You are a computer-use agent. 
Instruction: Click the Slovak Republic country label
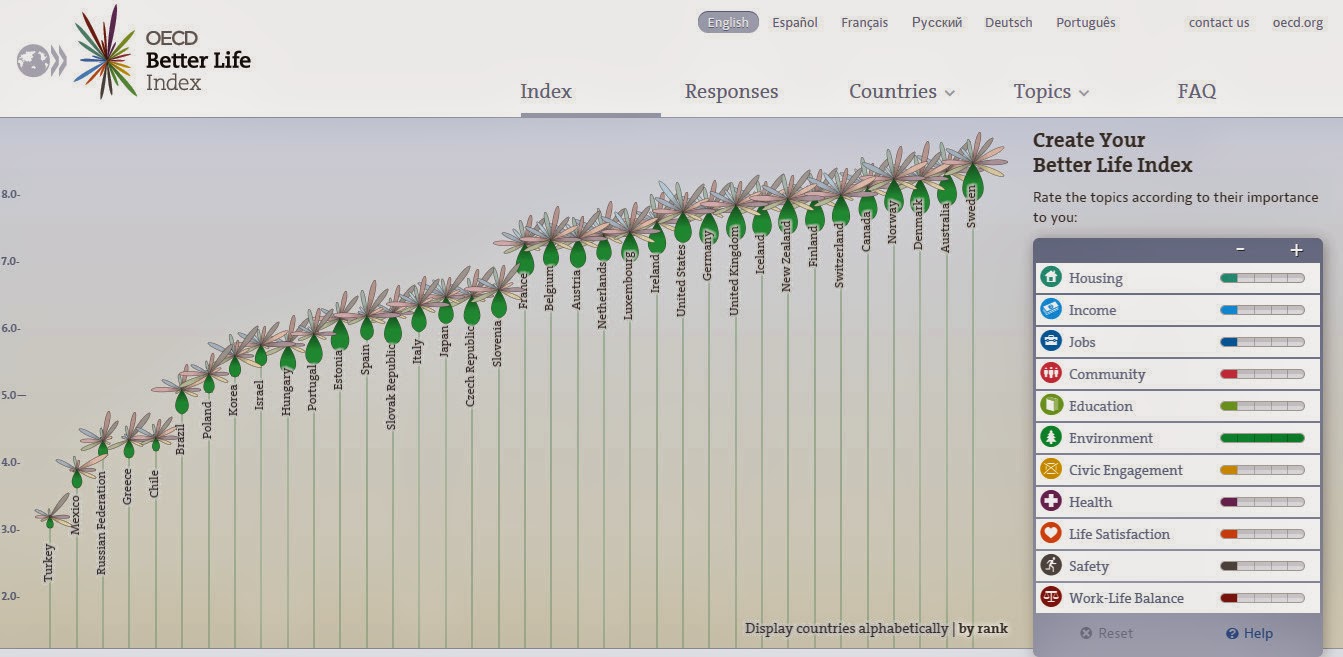[x=392, y=387]
